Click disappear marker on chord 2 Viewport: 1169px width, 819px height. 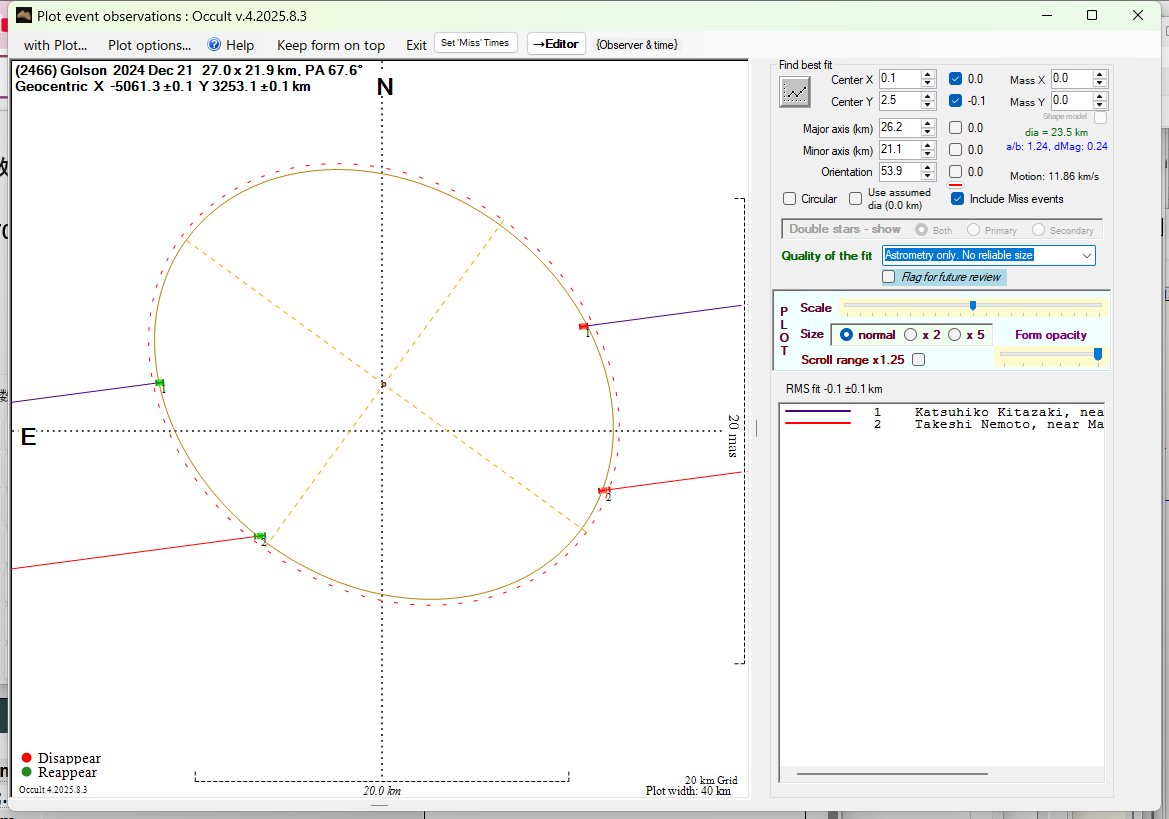(603, 490)
